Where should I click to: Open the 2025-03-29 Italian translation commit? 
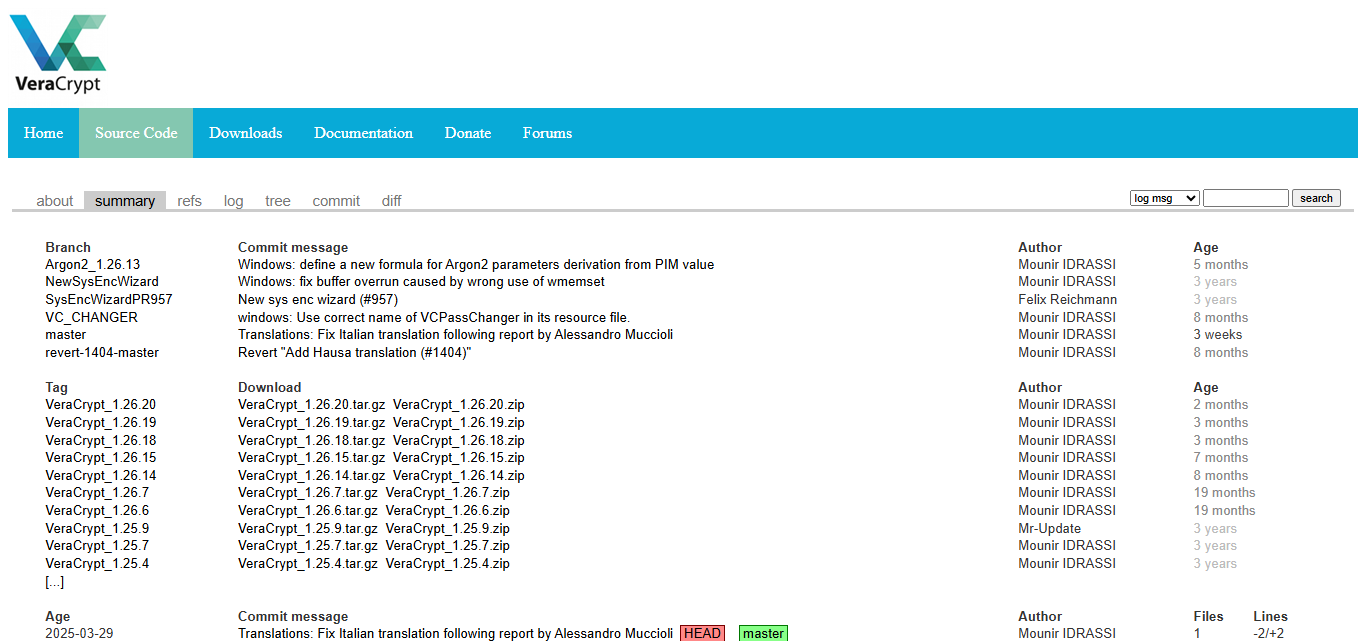[455, 633]
